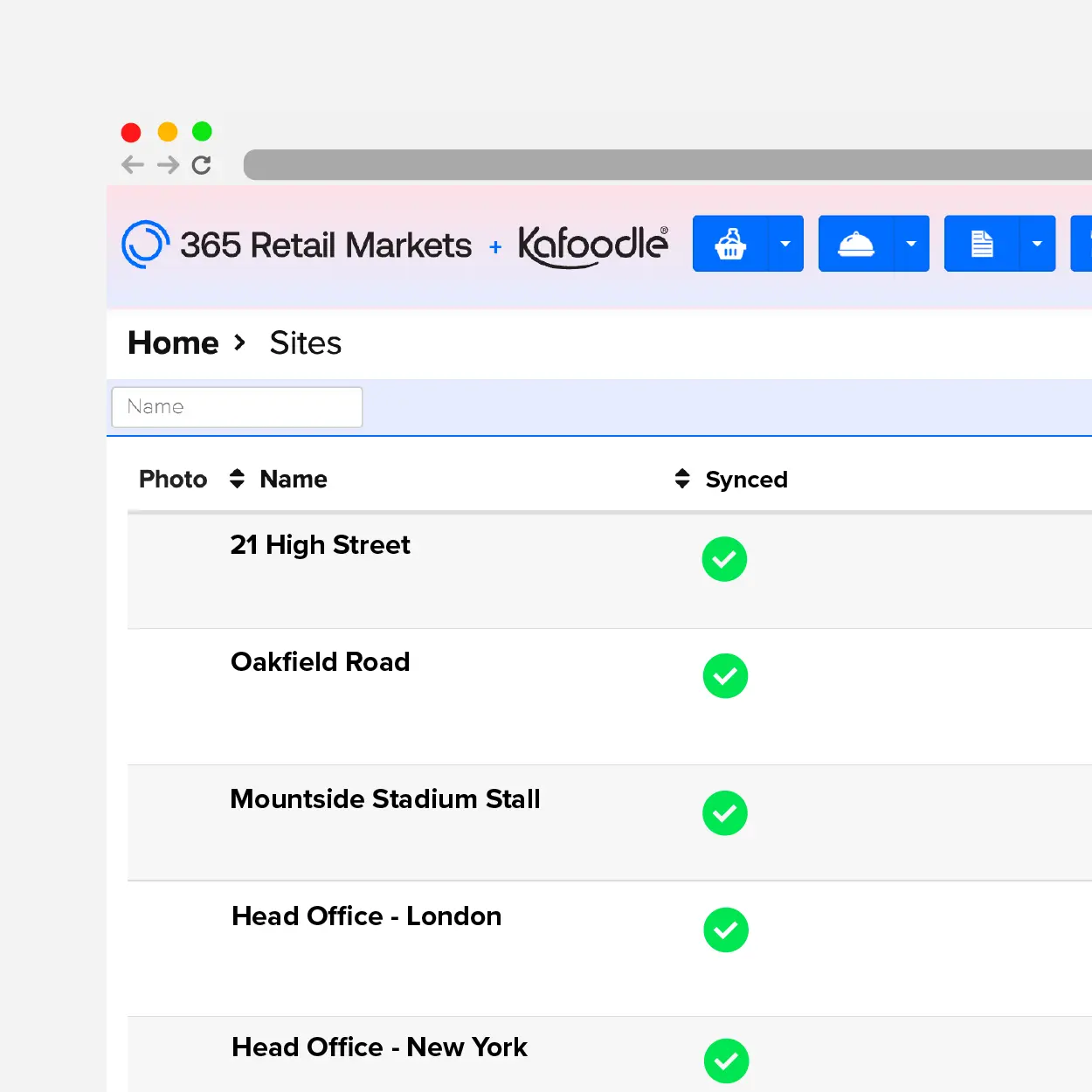
Task: Click the yellow window minimize dot
Action: point(167,132)
